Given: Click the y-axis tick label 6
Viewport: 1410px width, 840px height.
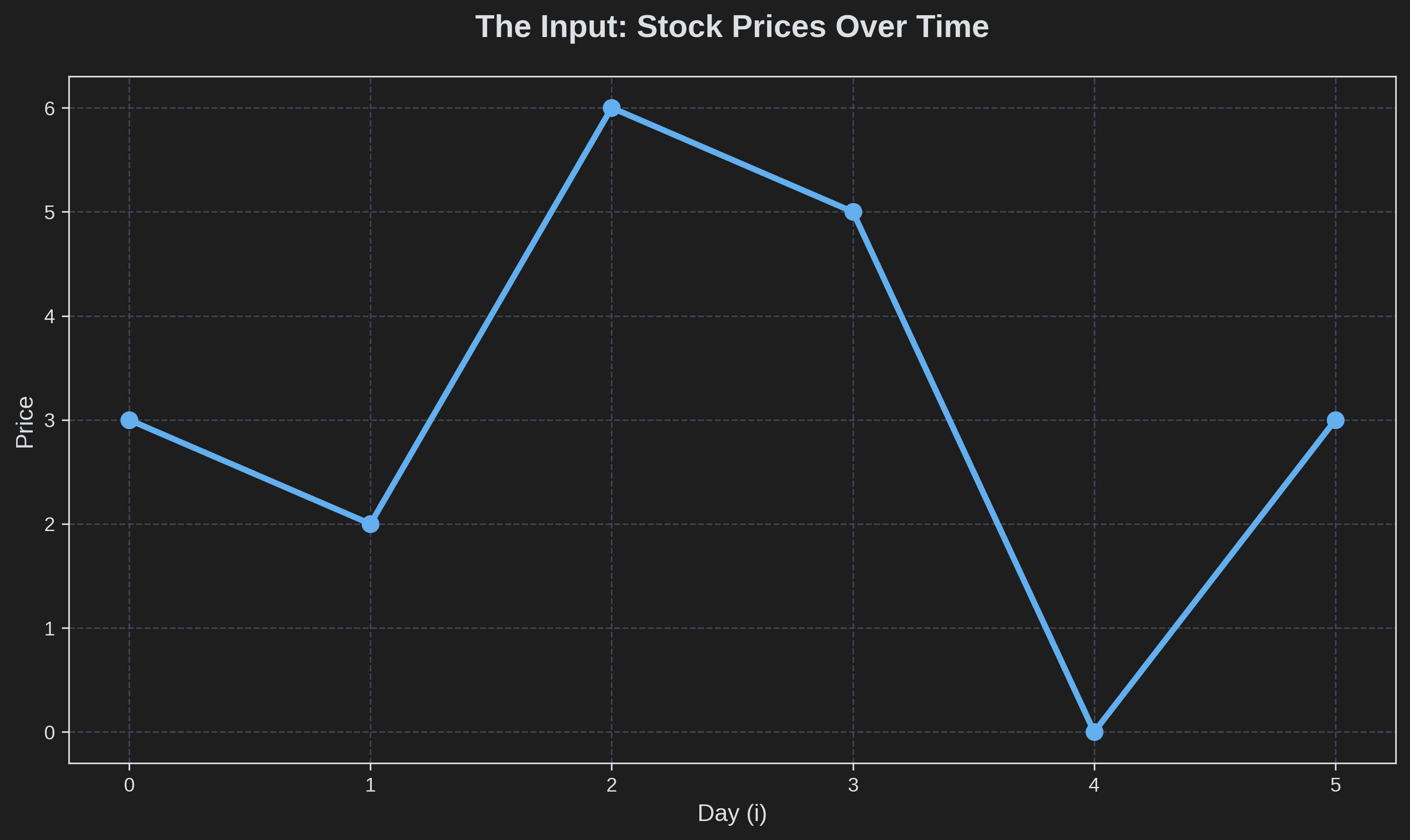Looking at the screenshot, I should tap(50, 108).
